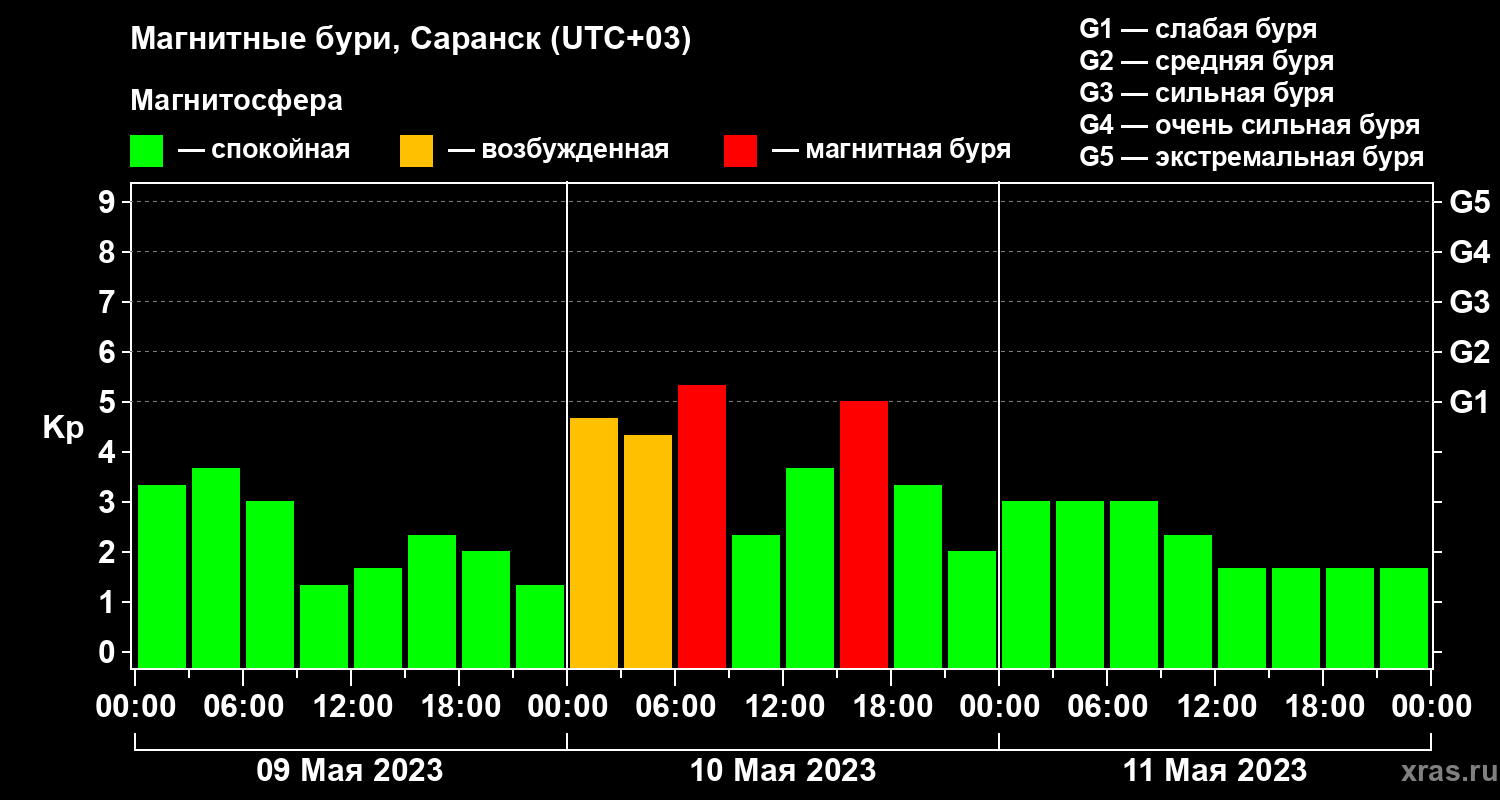Click the last green bar of 11 May
Image resolution: width=1500 pixels, height=800 pixels.
pos(1404,618)
